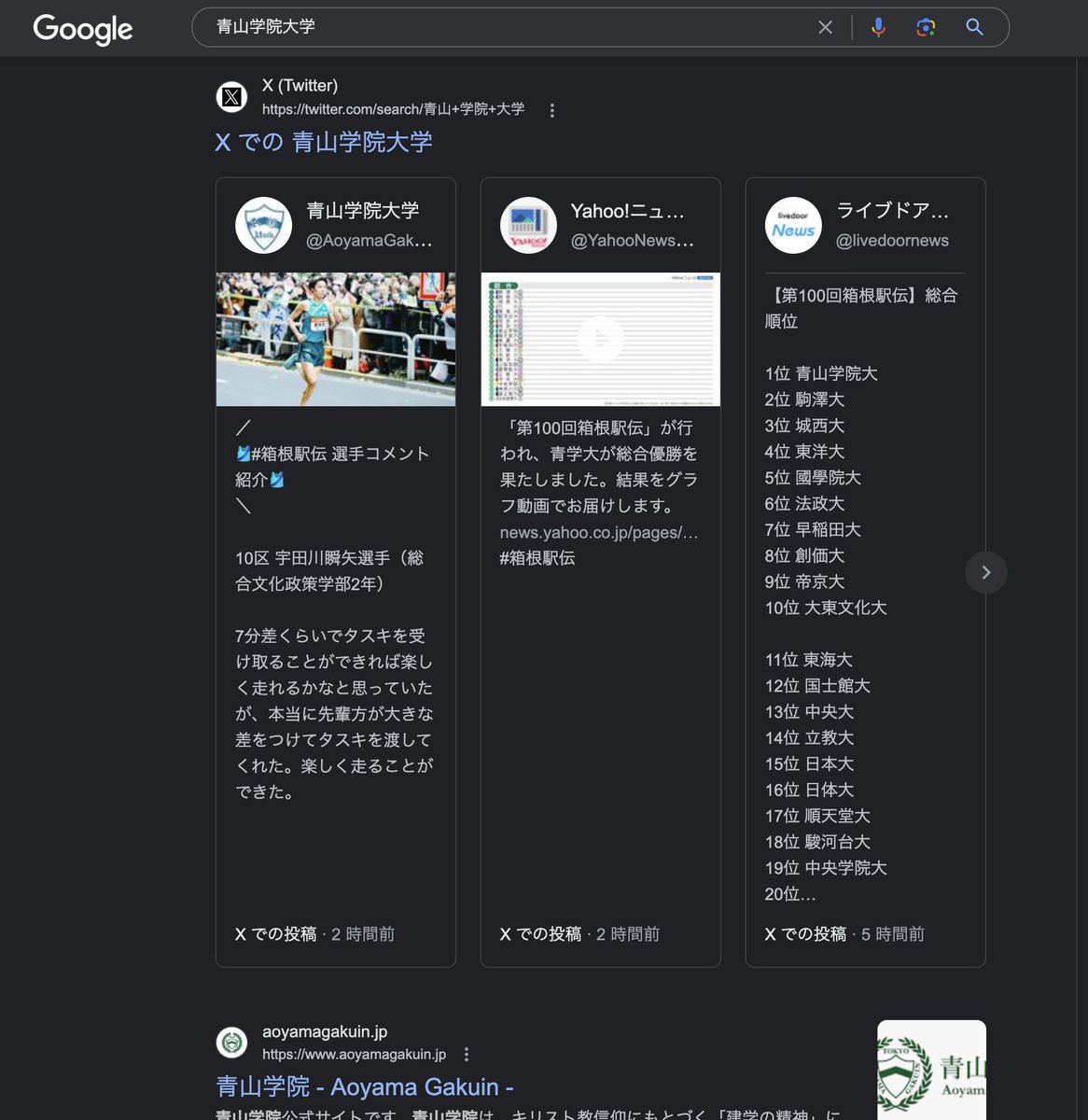Viewport: 1088px width, 1120px height.
Task: Click the #箱根駅伝 hashtag in Yahoo tweet
Action: (537, 558)
